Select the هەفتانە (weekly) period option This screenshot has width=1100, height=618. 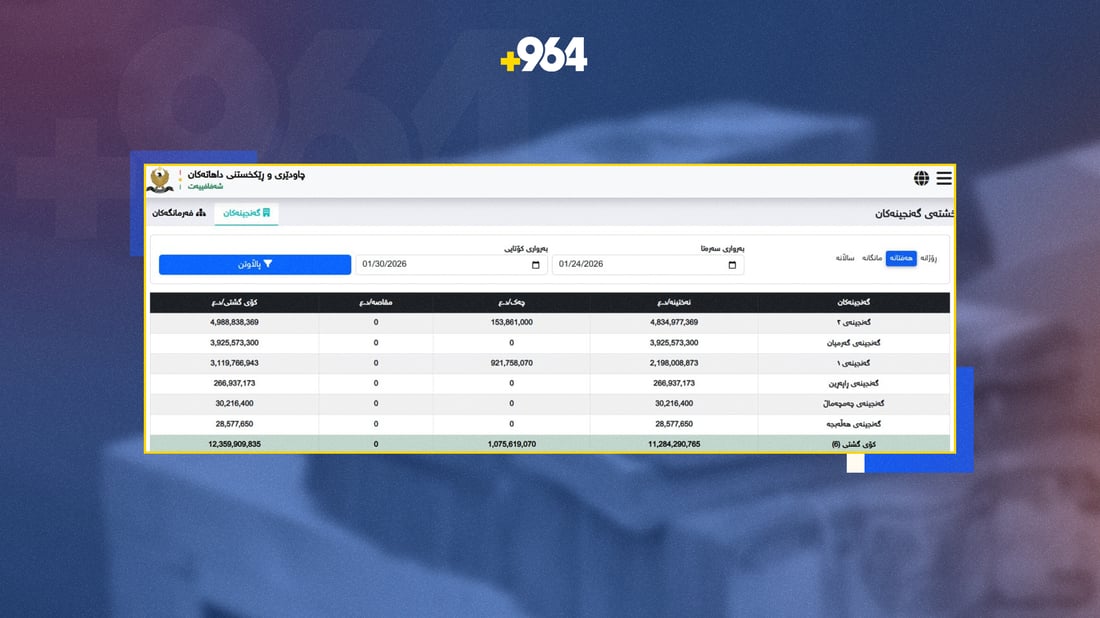tap(902, 258)
